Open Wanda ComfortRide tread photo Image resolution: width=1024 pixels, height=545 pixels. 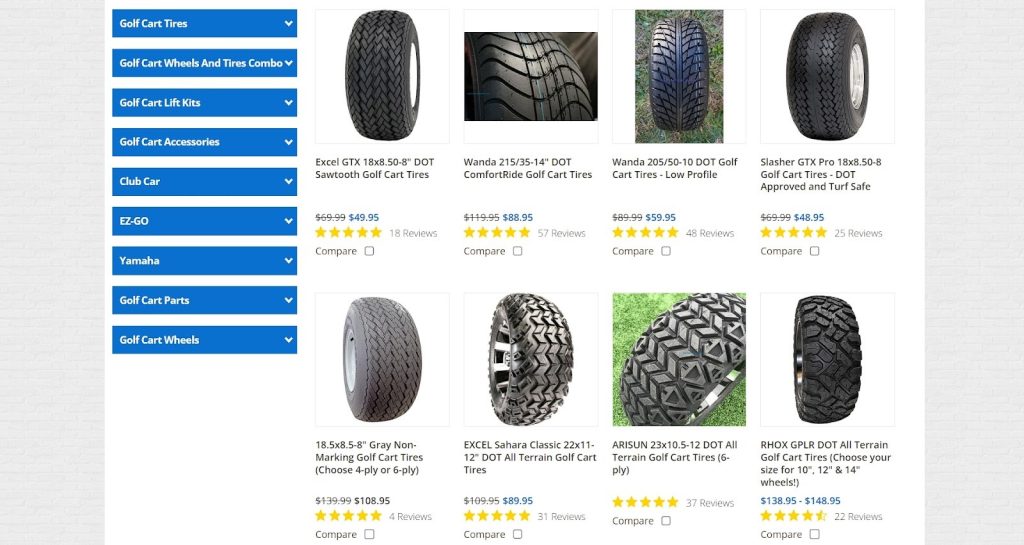tap(531, 76)
